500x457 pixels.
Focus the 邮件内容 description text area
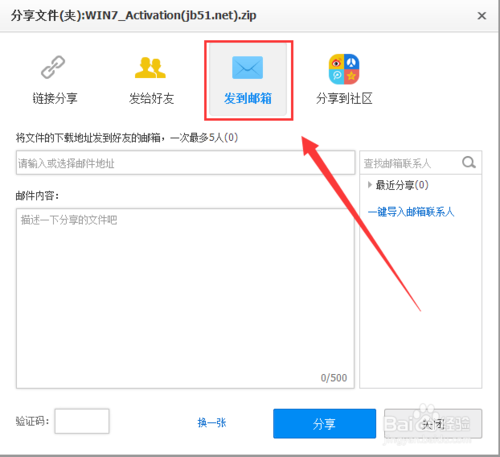(x=185, y=298)
